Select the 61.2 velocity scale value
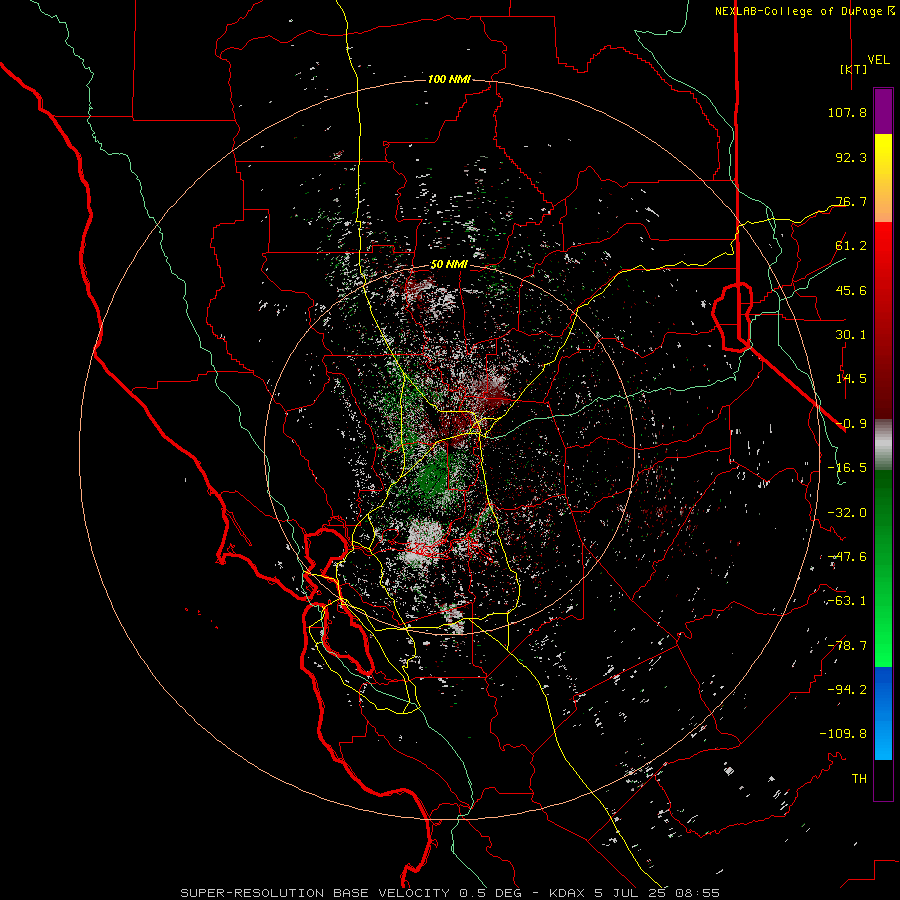Screen dimensions: 900x900 851,246
